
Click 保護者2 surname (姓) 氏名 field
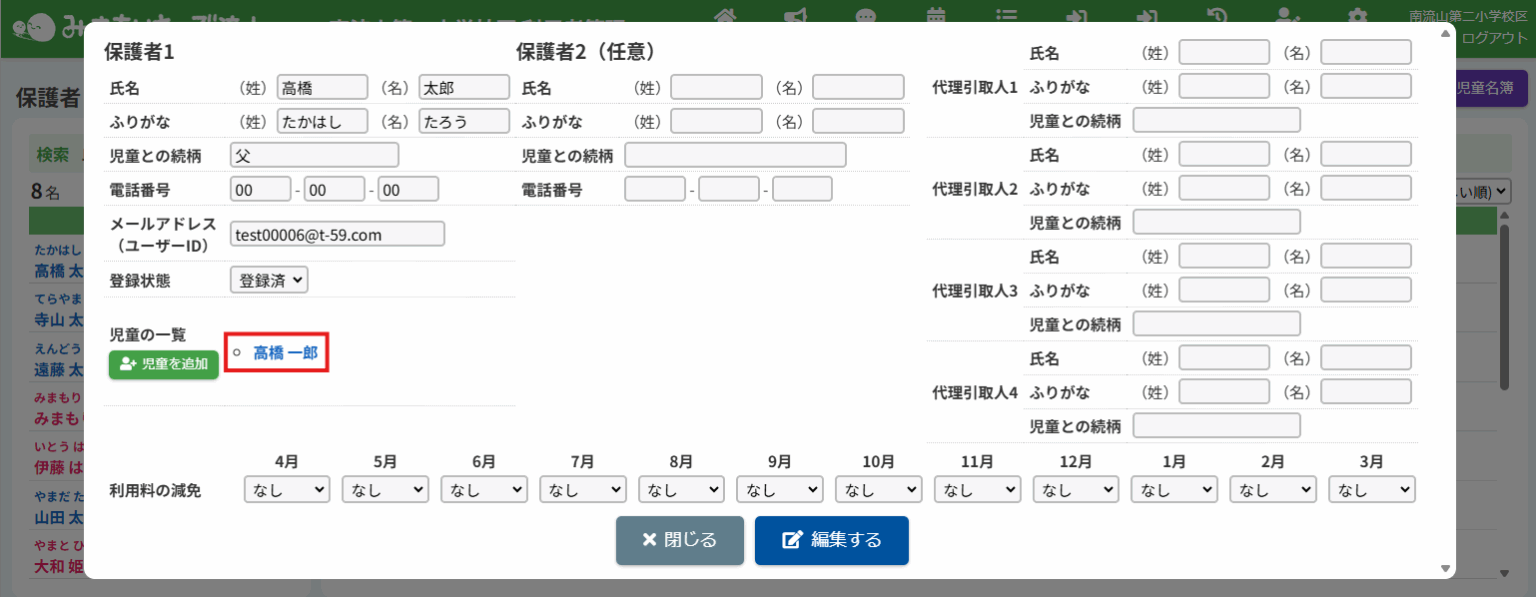[716, 88]
